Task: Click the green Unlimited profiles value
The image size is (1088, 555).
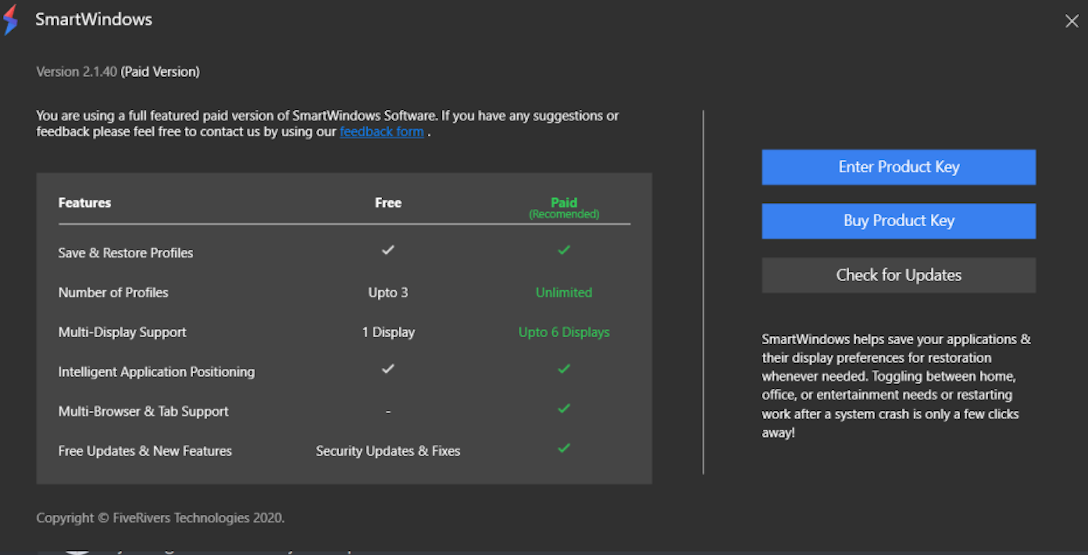Action: pos(564,293)
